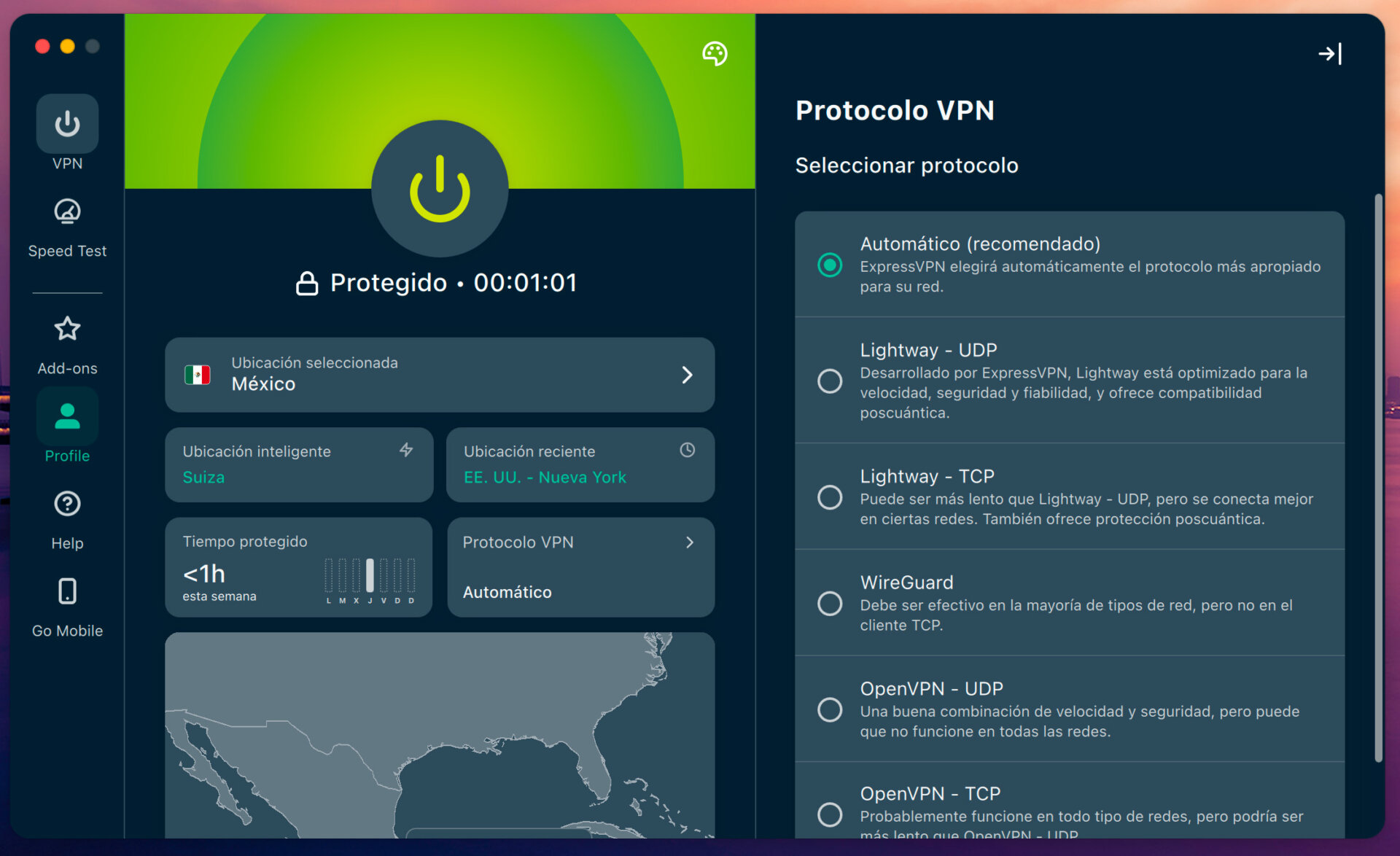
Task: Open Ubicación reciente EE. UU. - Nueva York
Action: coord(580,464)
